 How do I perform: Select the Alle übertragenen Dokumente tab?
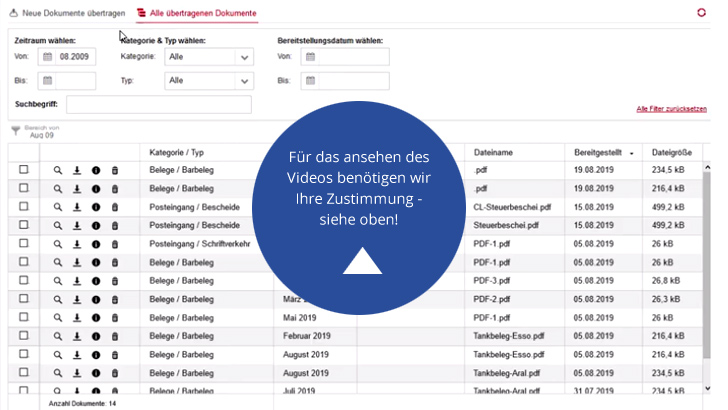tap(196, 13)
